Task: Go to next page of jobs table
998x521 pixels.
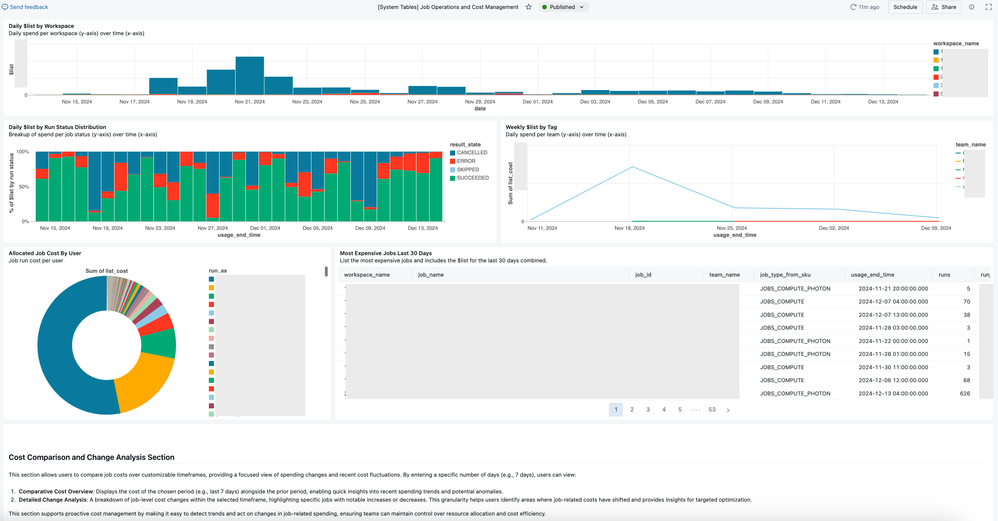Action: click(728, 410)
